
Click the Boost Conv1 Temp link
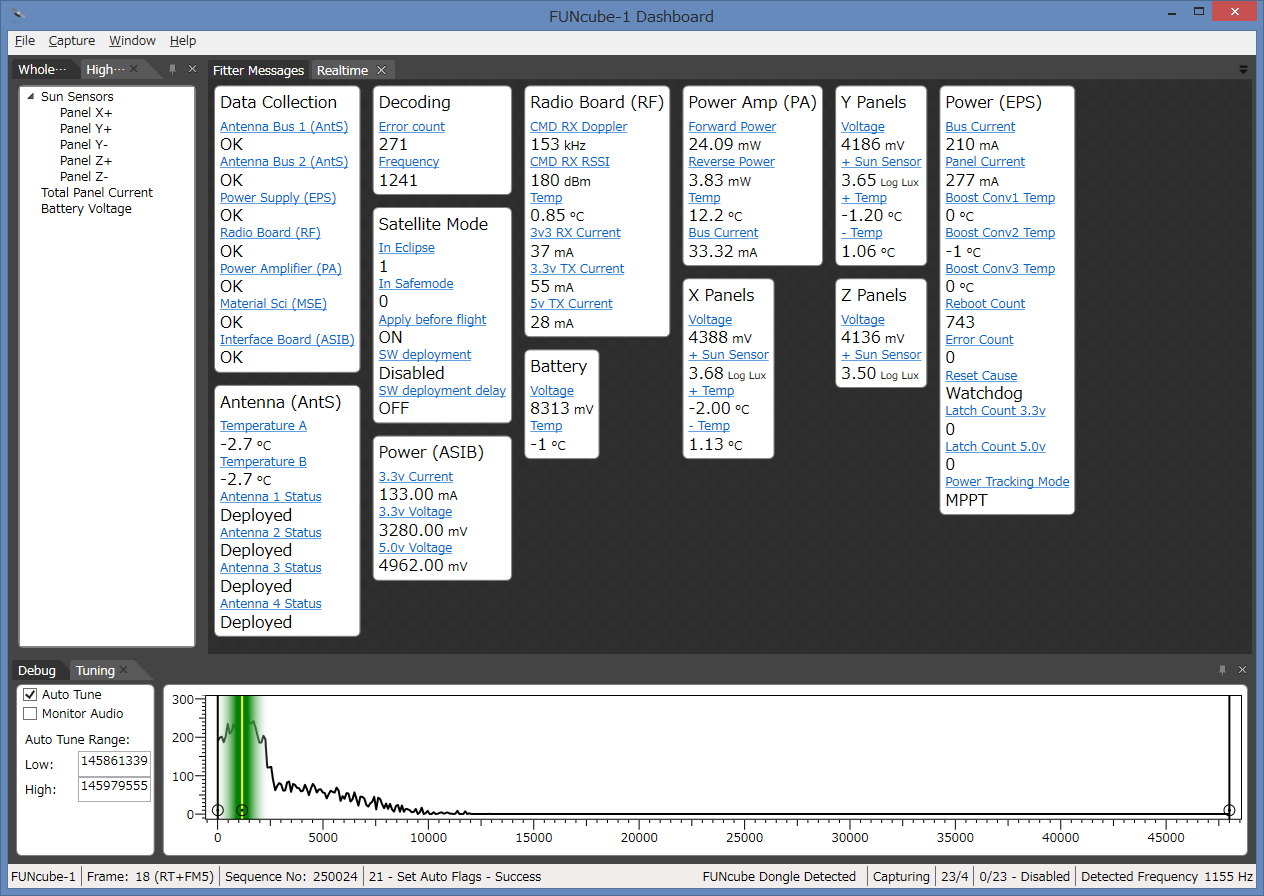(1001, 198)
